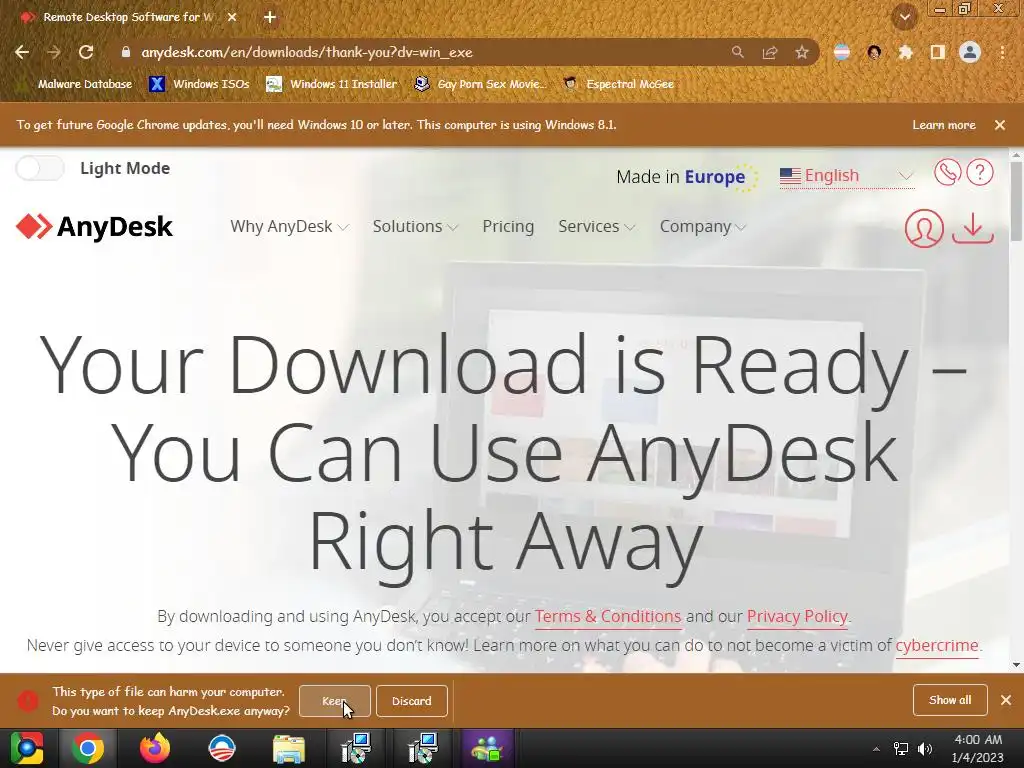
Task: Show hidden tray icons arrow
Action: (876, 749)
